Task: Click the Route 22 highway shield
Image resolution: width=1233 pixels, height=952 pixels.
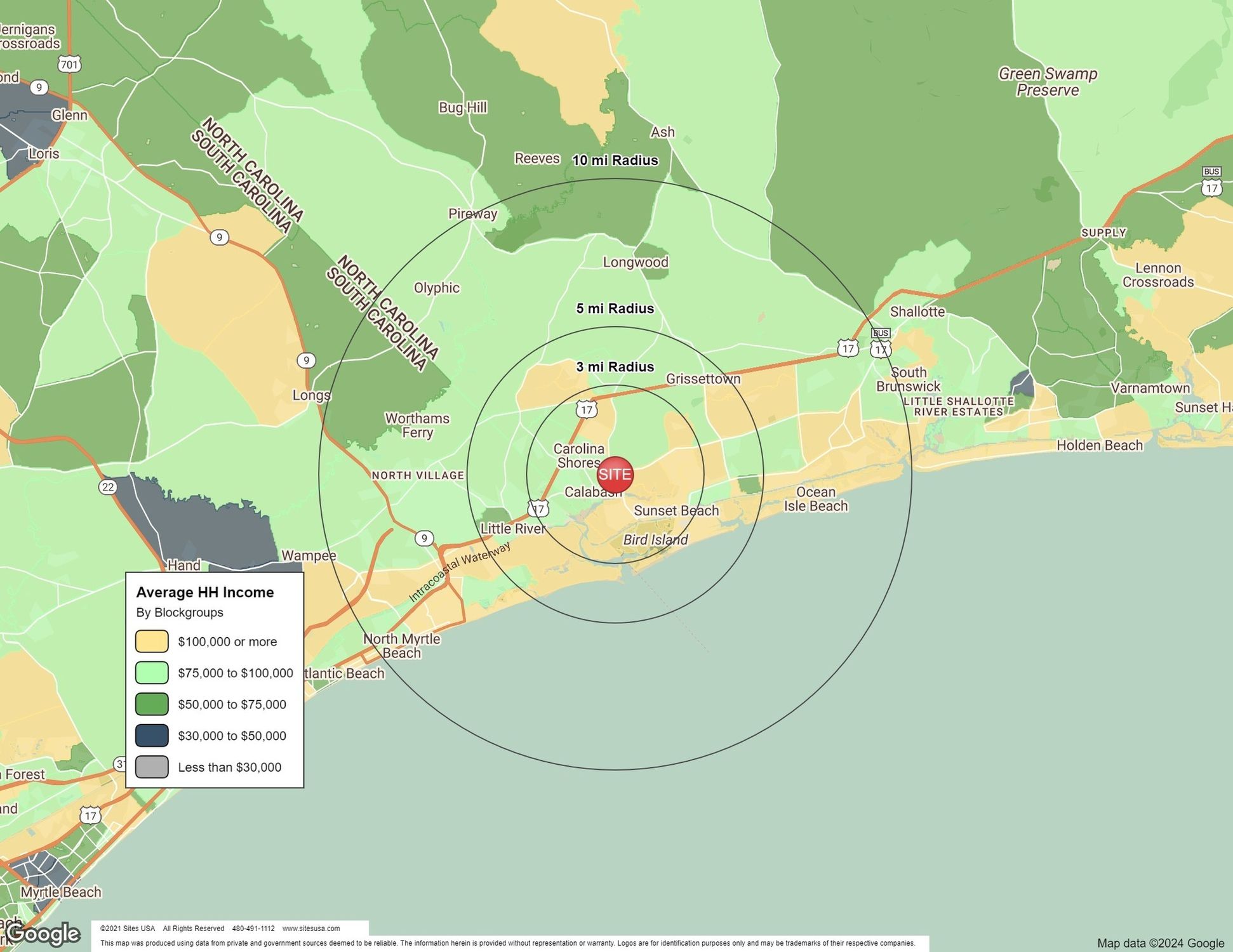Action: point(108,487)
